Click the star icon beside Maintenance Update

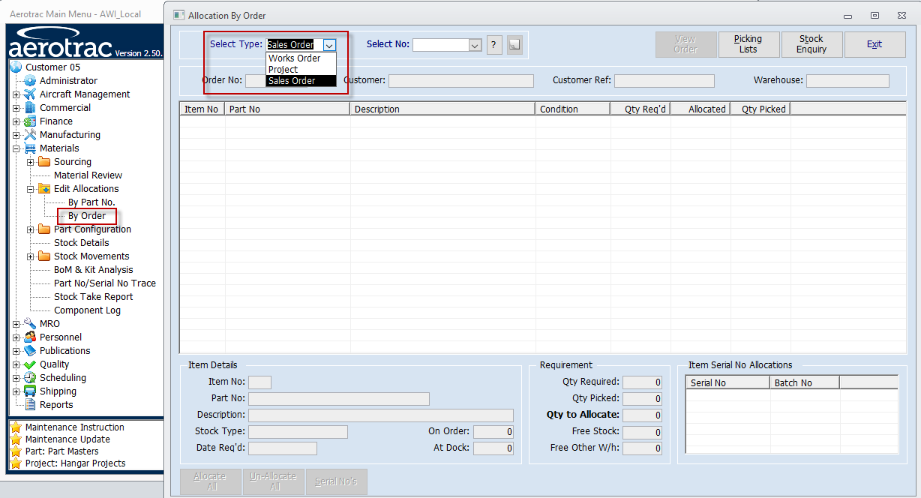pyautogui.click(x=16, y=439)
